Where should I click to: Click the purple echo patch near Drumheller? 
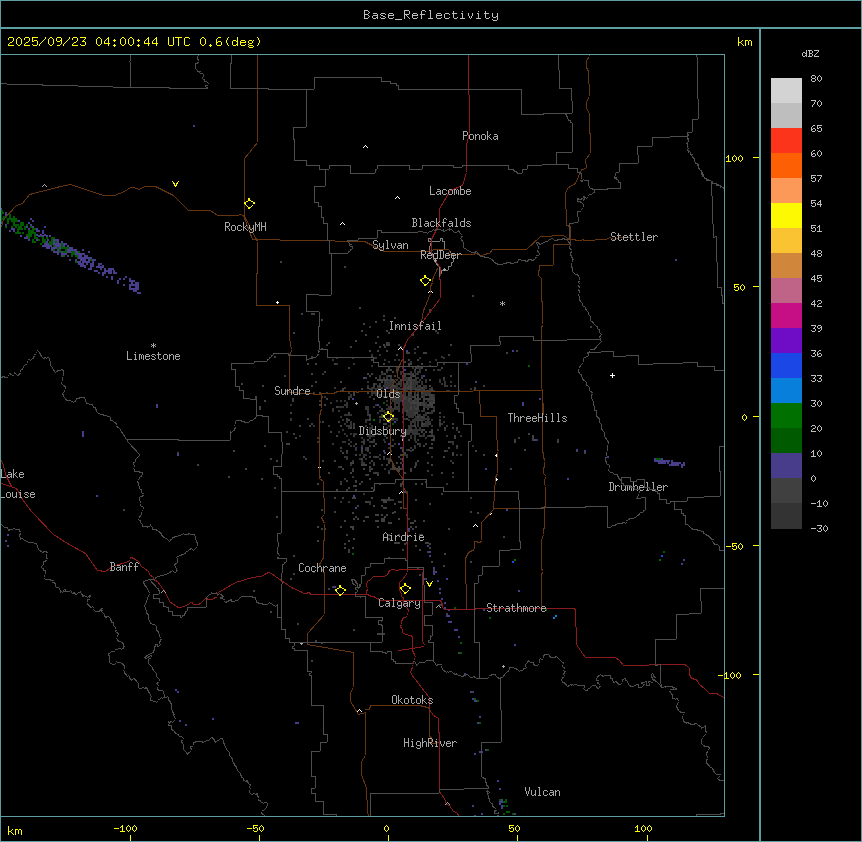tap(669, 462)
